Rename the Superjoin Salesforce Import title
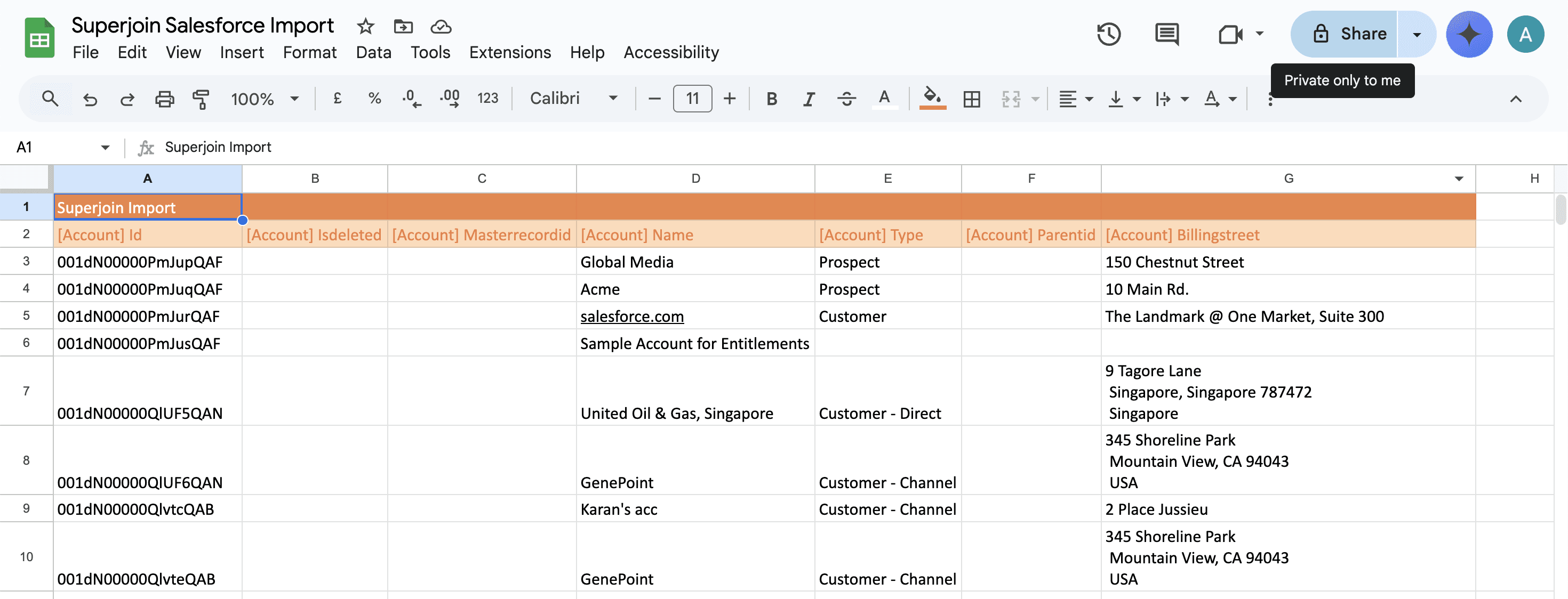 (x=203, y=26)
